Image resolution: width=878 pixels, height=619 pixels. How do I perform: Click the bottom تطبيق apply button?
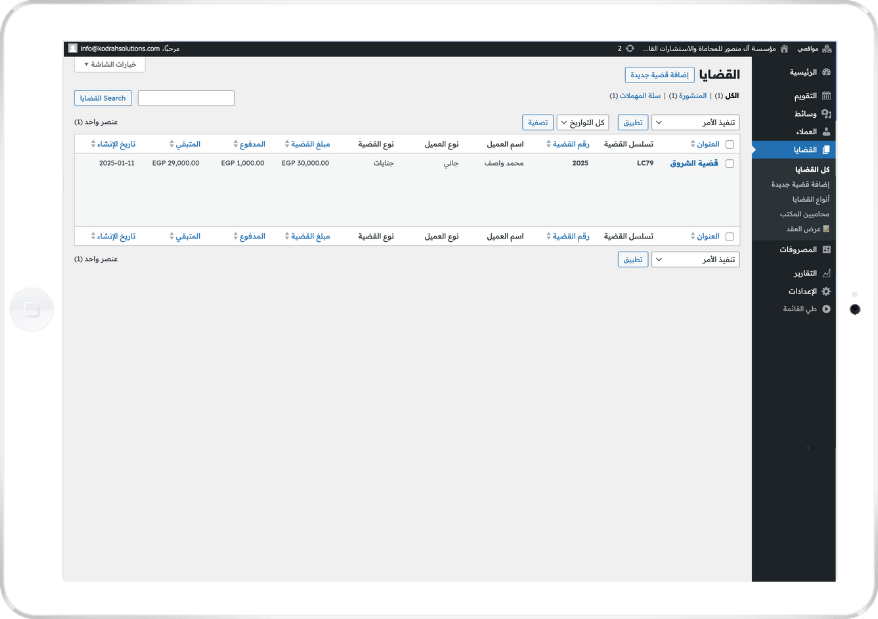tap(633, 259)
